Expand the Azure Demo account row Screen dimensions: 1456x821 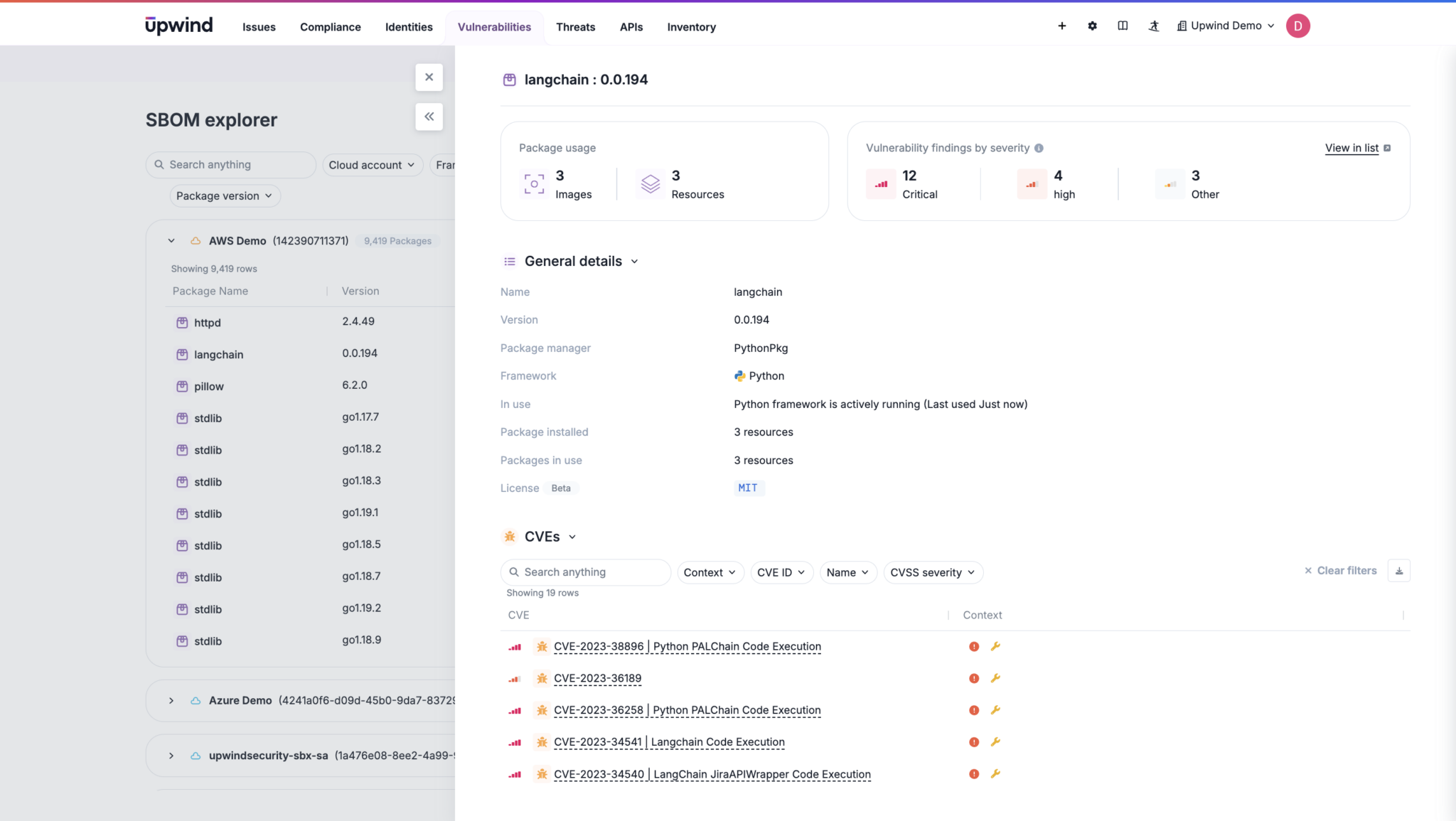[171, 700]
